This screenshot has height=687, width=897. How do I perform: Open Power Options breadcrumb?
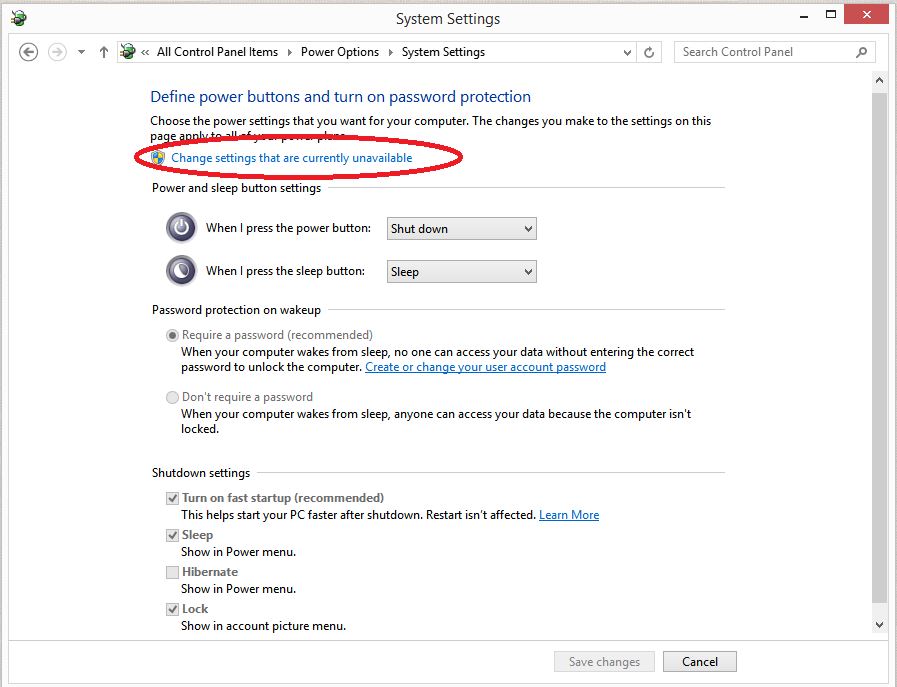(340, 52)
